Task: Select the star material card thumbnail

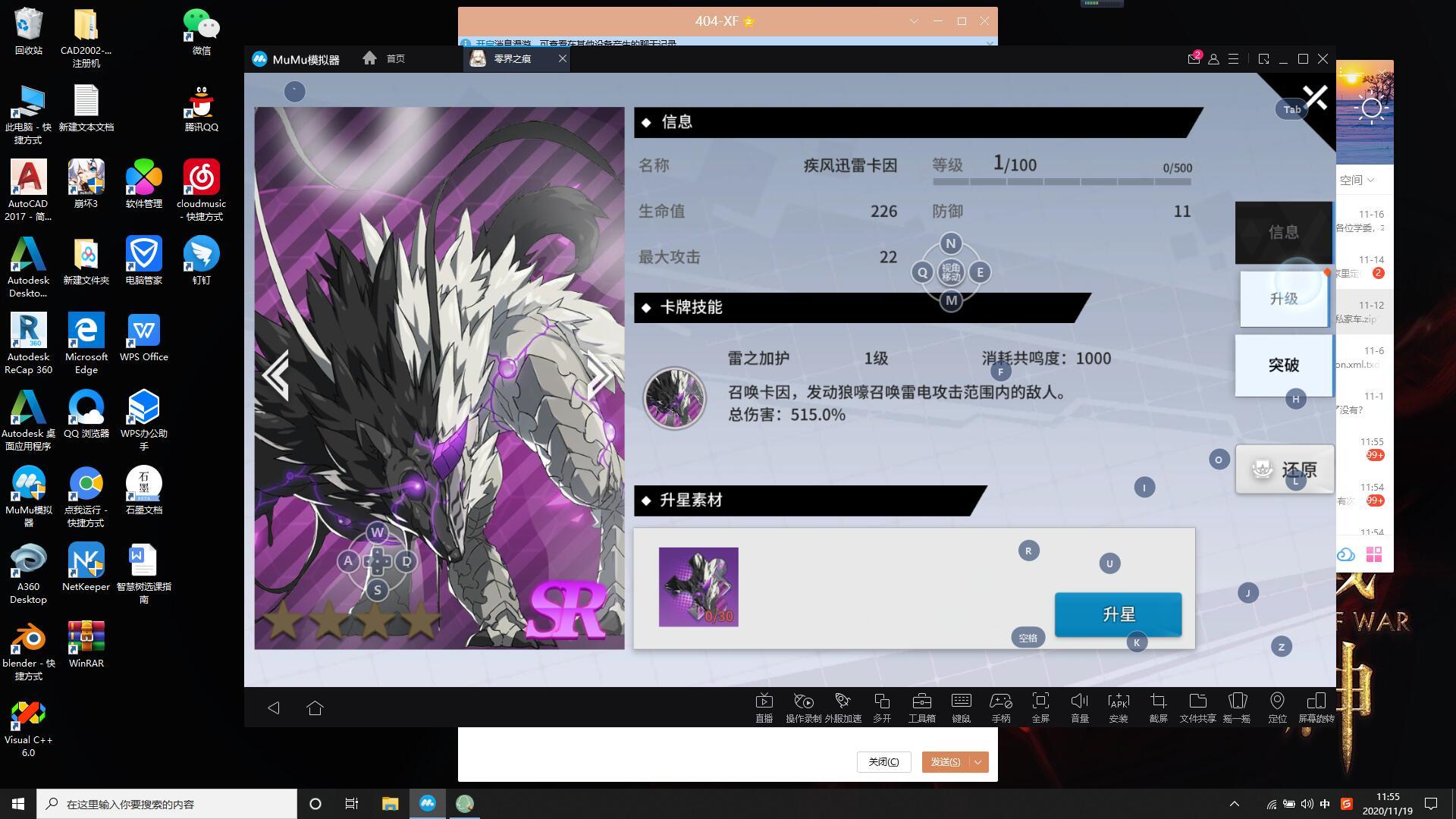Action: coord(698,587)
